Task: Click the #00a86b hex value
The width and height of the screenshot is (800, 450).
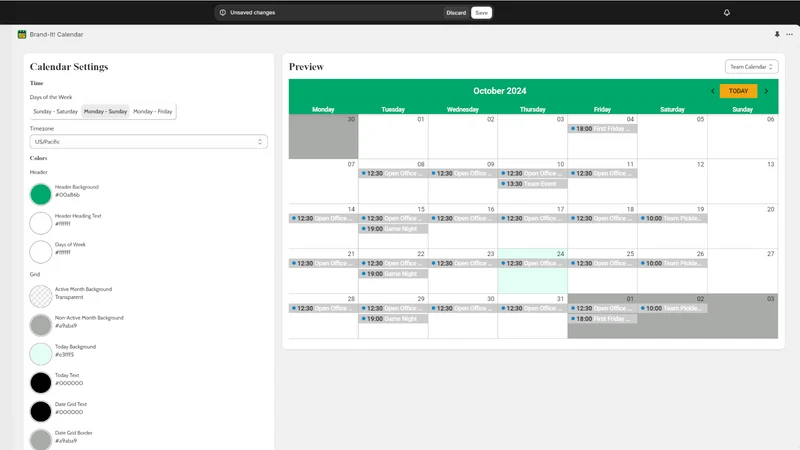Action: pos(67,195)
